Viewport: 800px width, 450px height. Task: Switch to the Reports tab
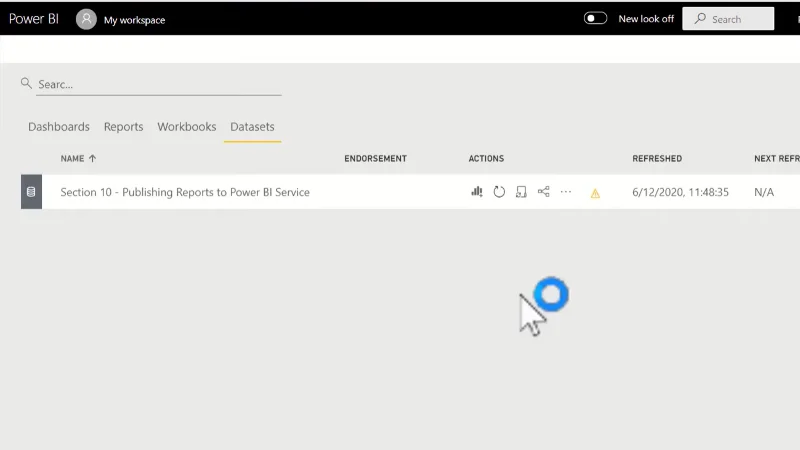coord(123,127)
